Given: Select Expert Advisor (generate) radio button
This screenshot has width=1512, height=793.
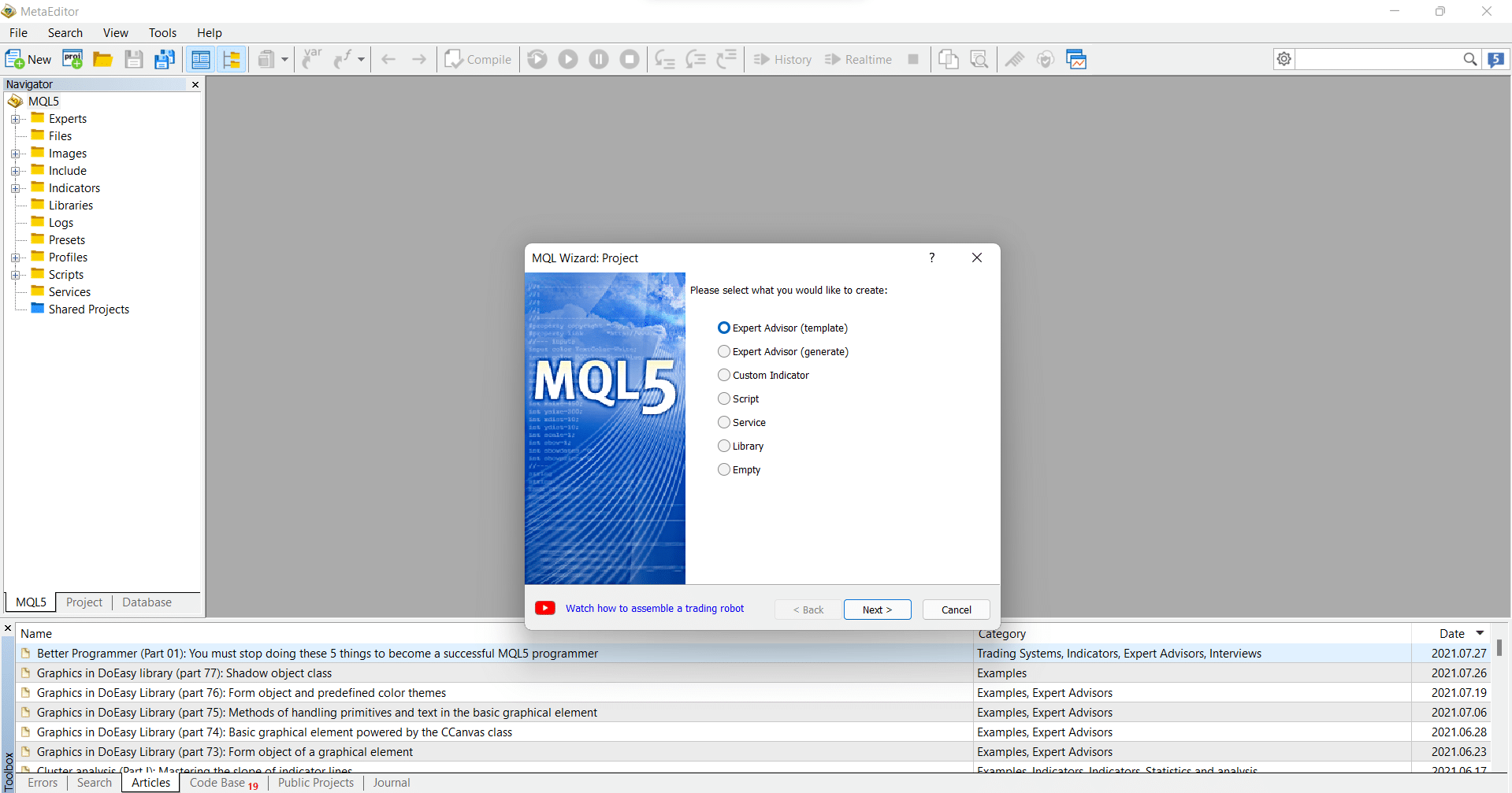Looking at the screenshot, I should coord(724,351).
